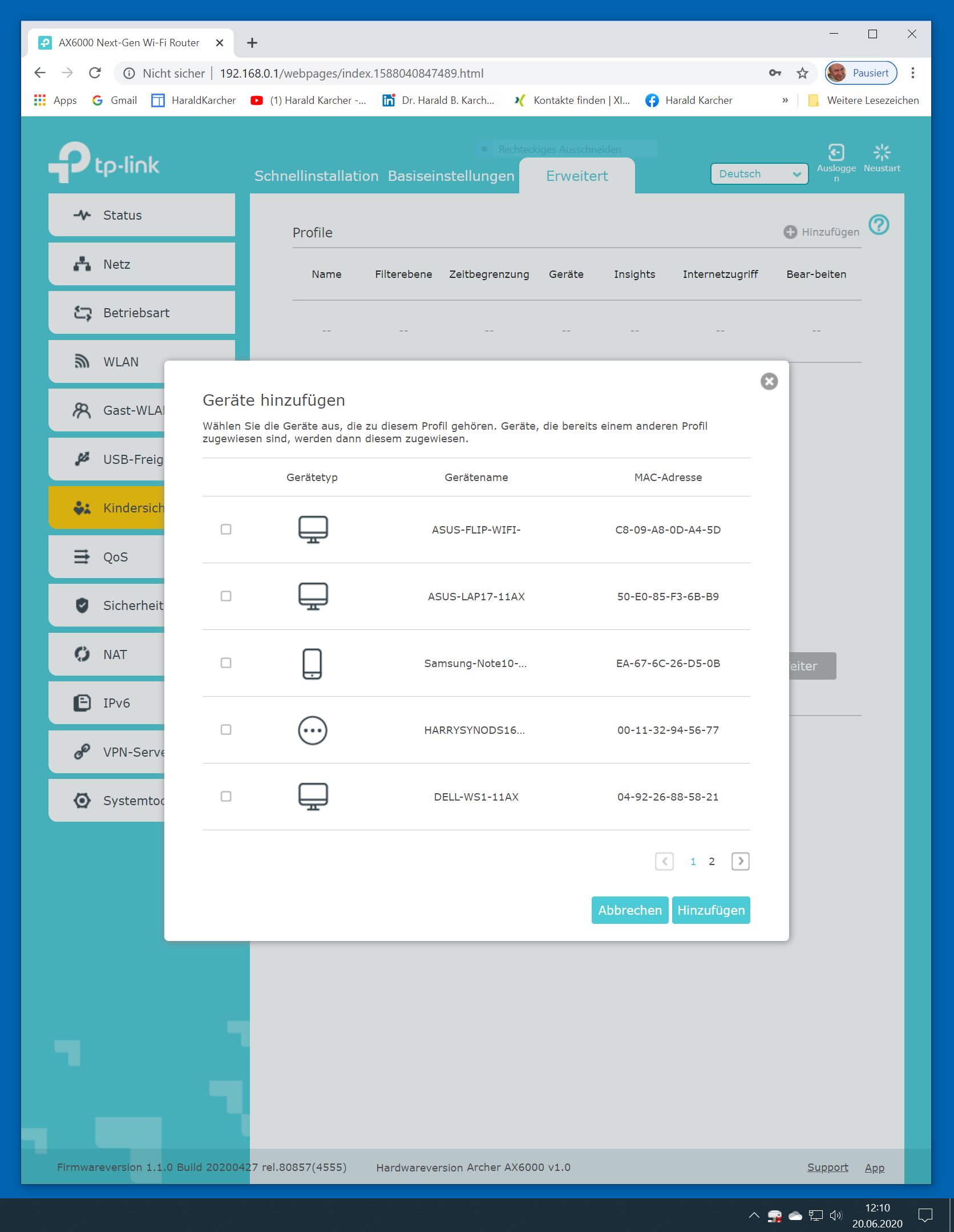The image size is (954, 1232).
Task: Select the Samsung-Note10 device checkbox
Action: point(226,663)
